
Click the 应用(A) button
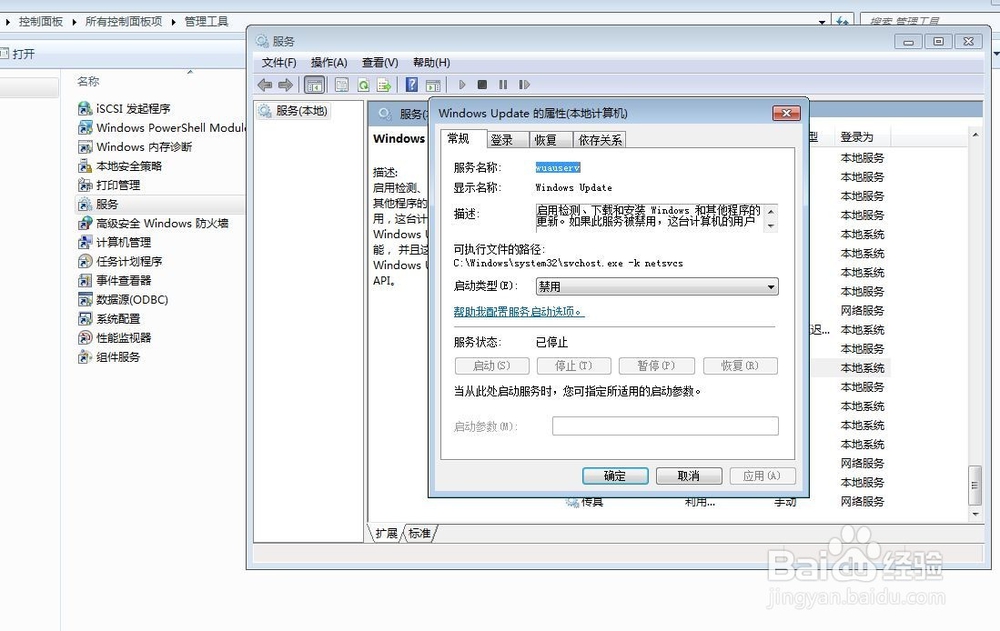762,476
